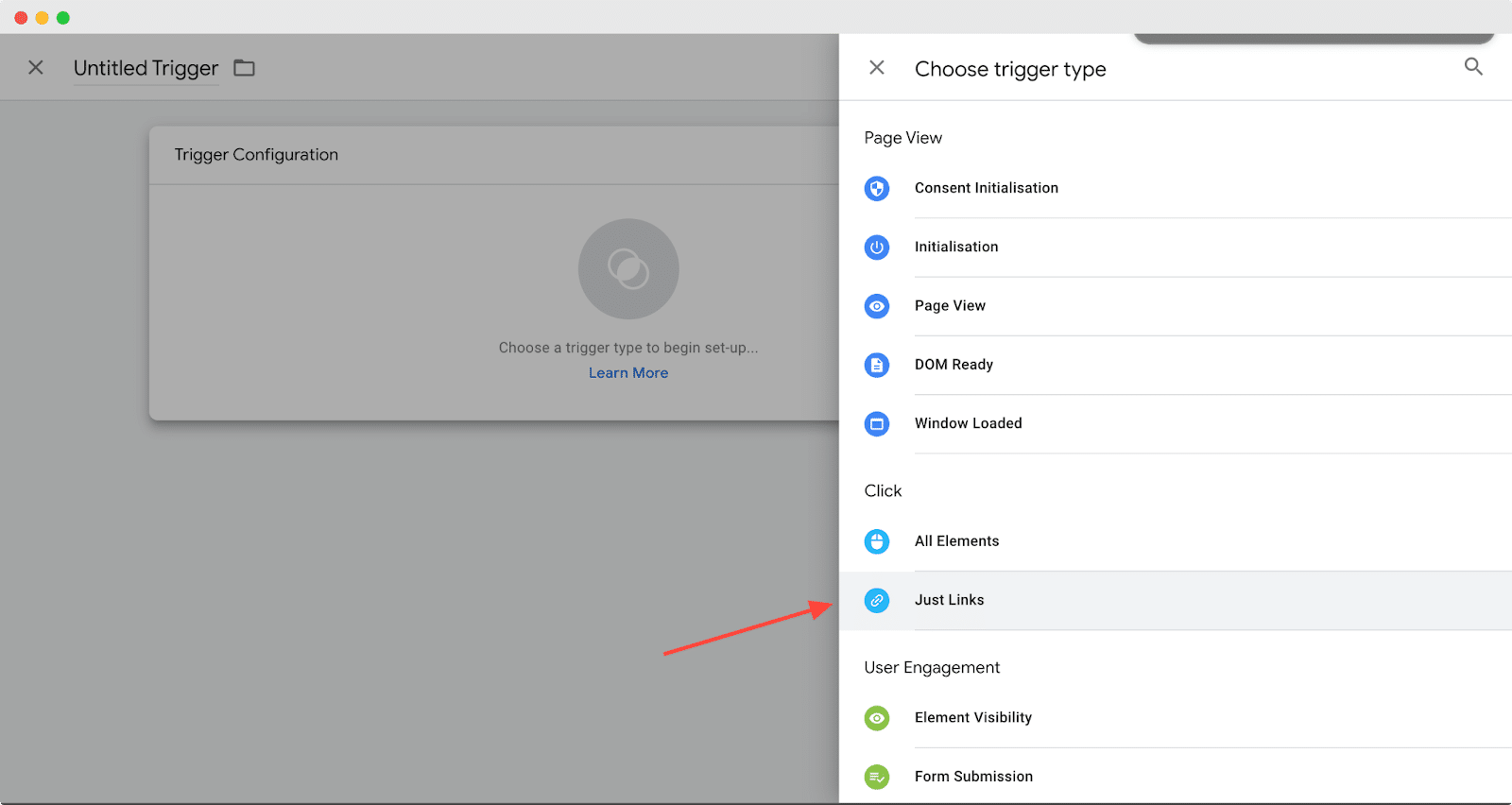Edit the Untitled Trigger name field
Screen dimensions: 1512x805
click(146, 68)
